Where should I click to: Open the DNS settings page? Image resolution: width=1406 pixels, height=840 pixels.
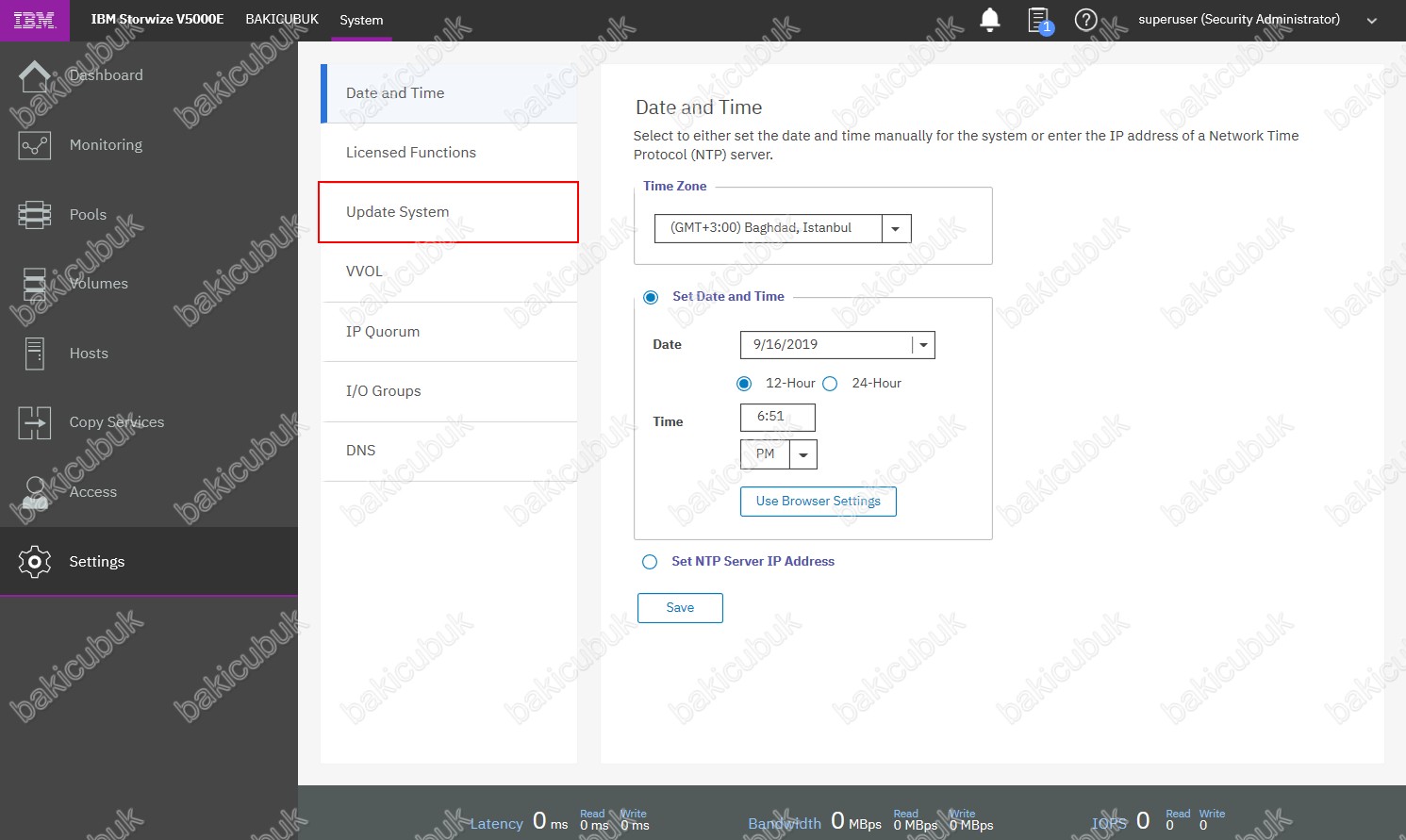(x=449, y=451)
